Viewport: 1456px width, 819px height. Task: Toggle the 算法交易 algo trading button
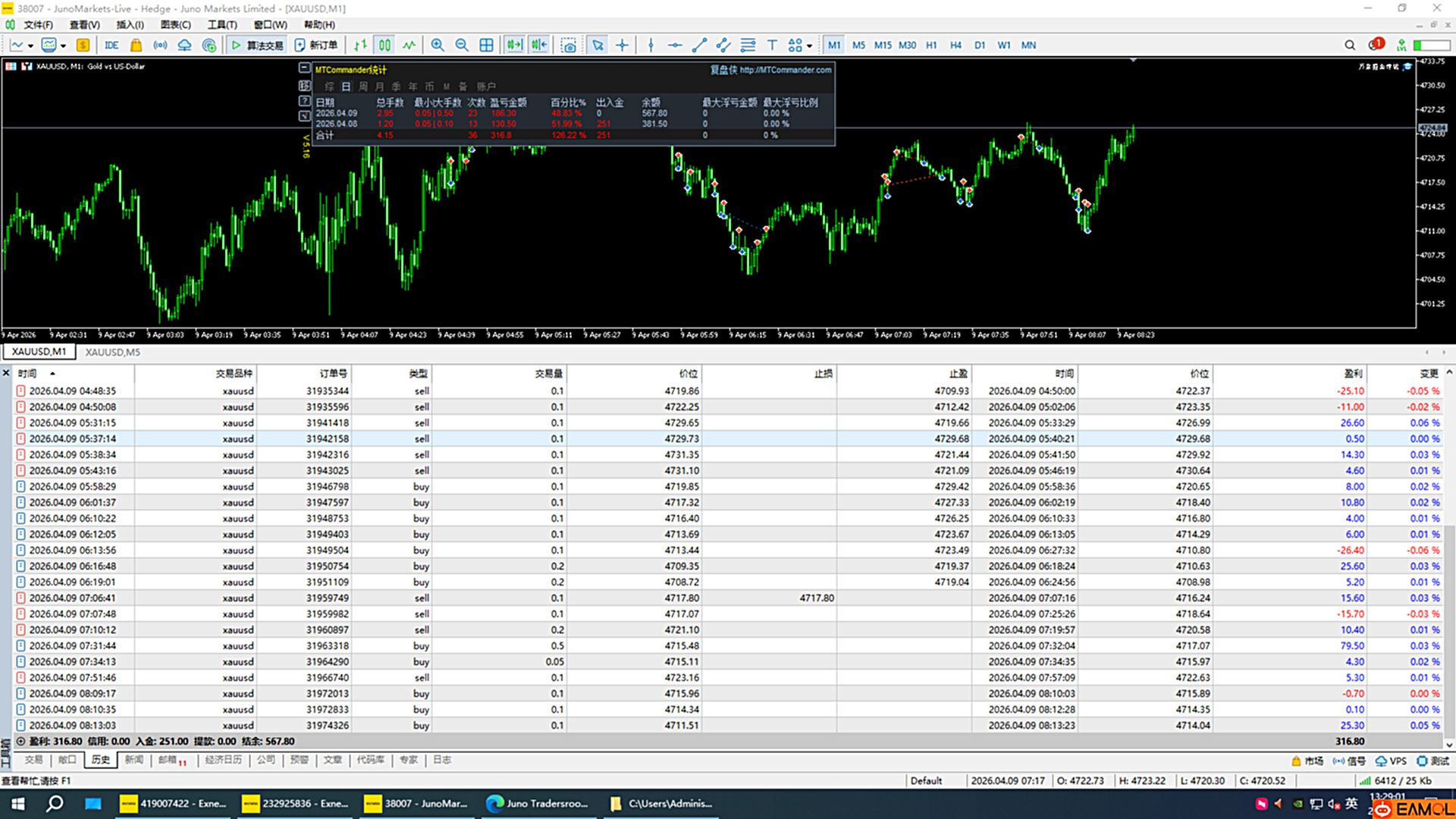coord(258,45)
